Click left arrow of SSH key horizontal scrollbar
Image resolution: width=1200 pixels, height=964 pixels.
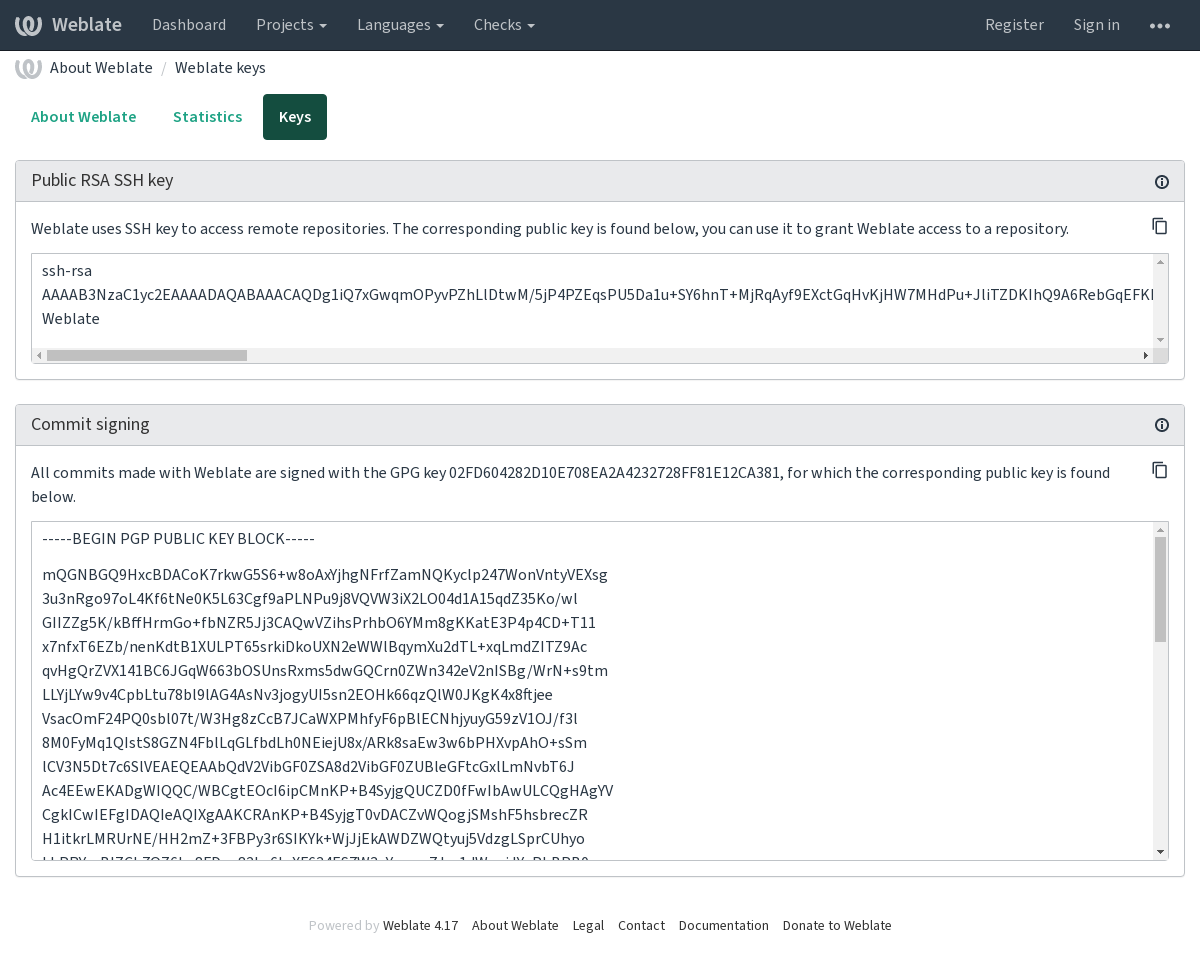click(39, 356)
